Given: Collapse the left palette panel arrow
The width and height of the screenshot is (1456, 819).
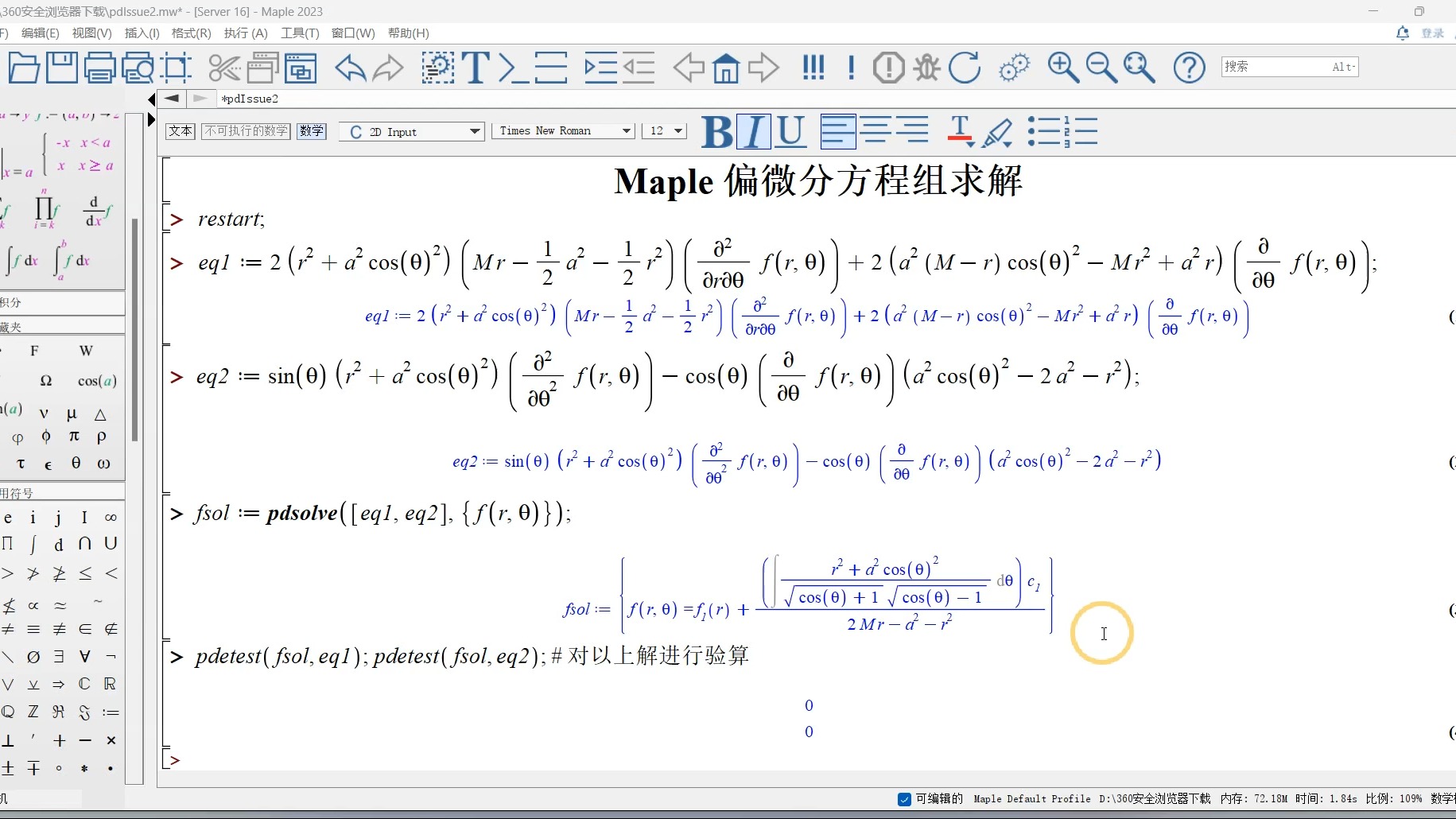Looking at the screenshot, I should 152,99.
